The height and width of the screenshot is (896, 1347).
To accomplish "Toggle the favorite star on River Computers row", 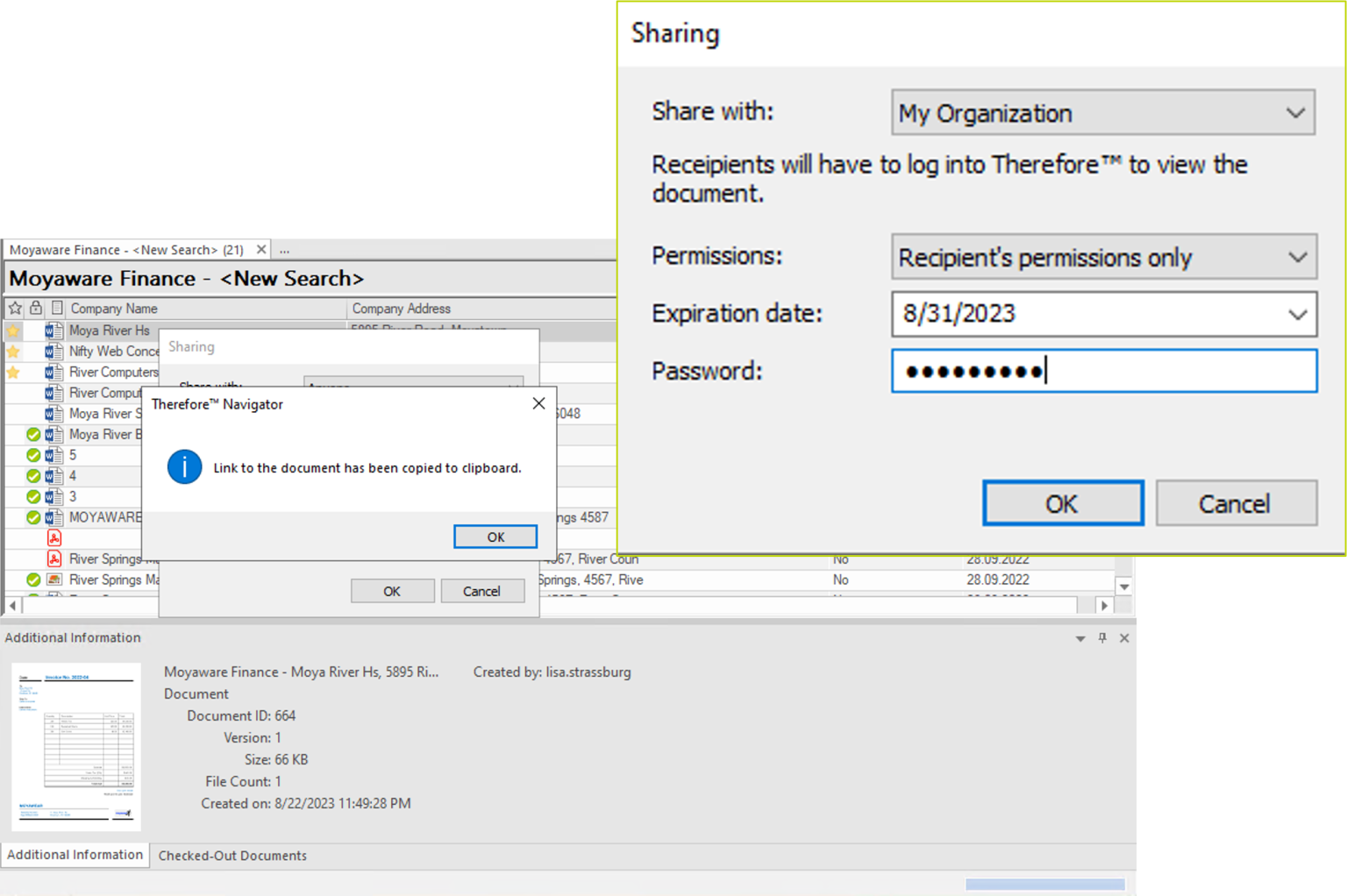I will (13, 370).
